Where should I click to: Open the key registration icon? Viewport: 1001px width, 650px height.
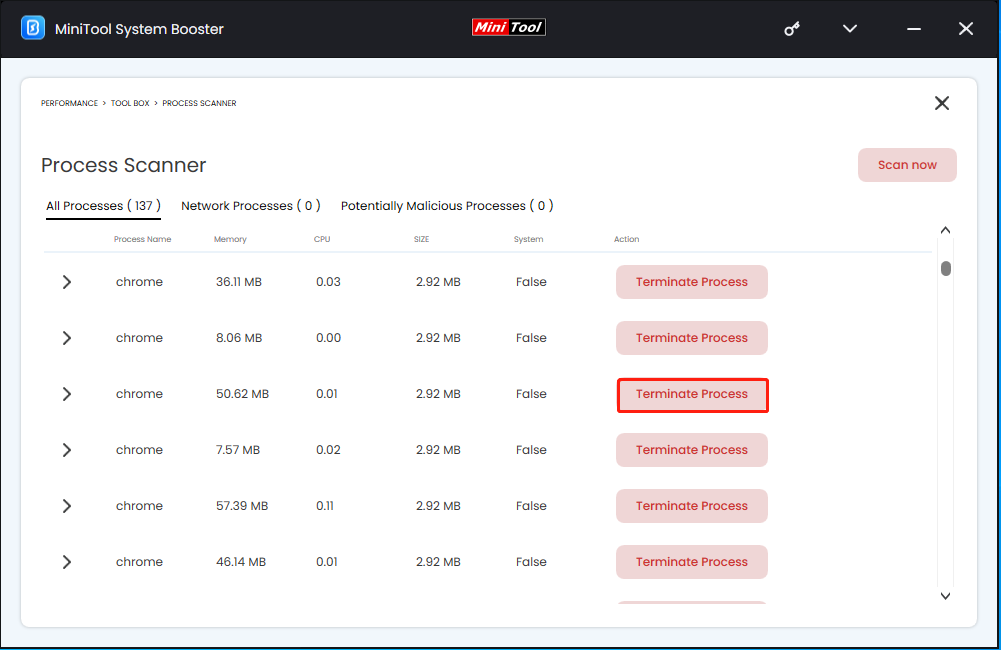click(x=792, y=29)
